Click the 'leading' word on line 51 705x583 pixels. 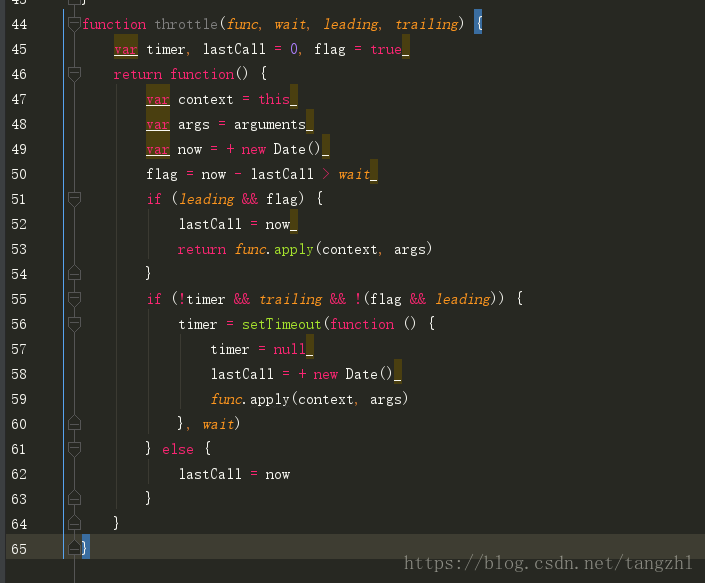(x=207, y=199)
